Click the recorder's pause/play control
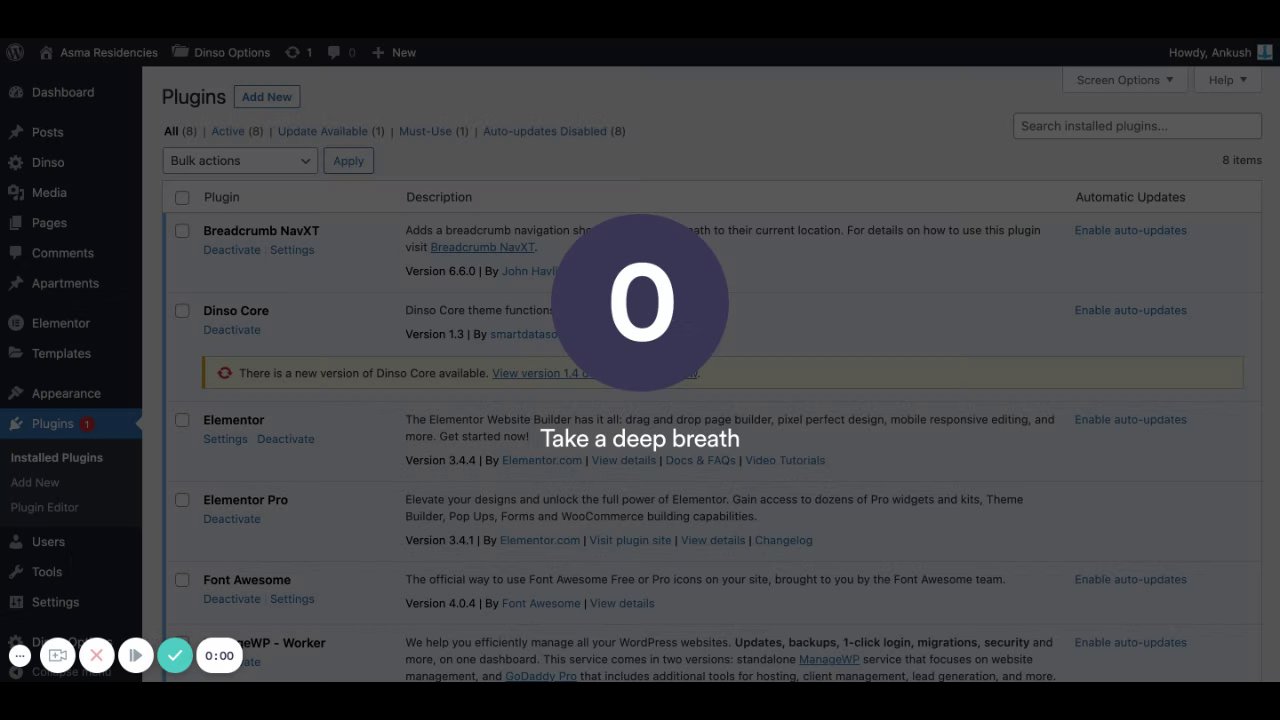The image size is (1280, 720). 135,656
